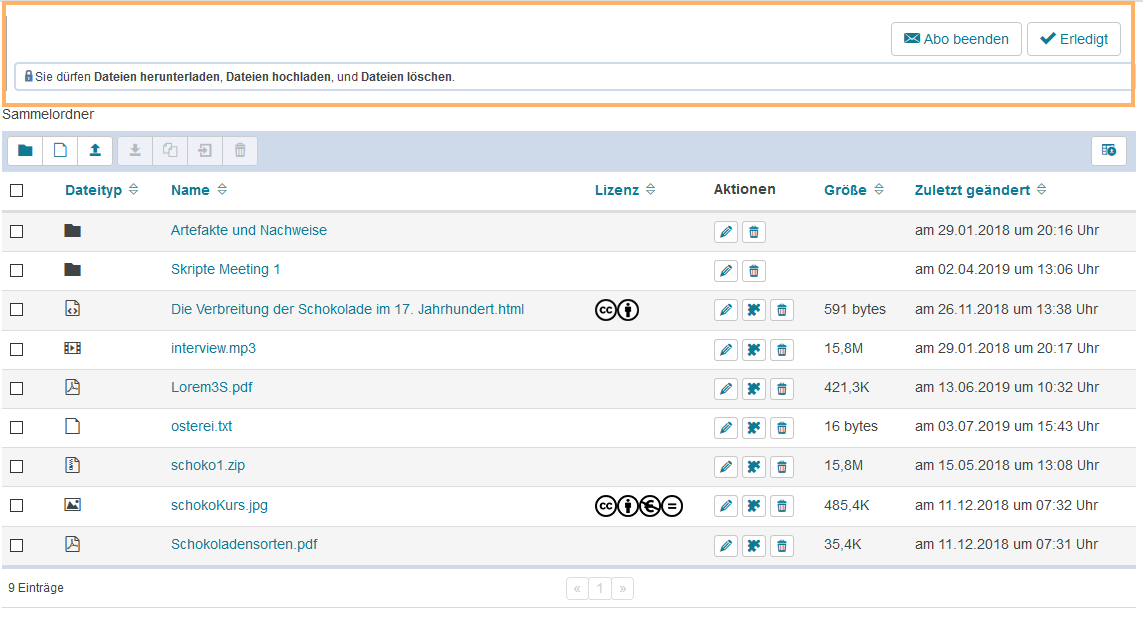Click puzzle-piece icon for Lorem3S.pdf
This screenshot has height=622, width=1143.
754,389
